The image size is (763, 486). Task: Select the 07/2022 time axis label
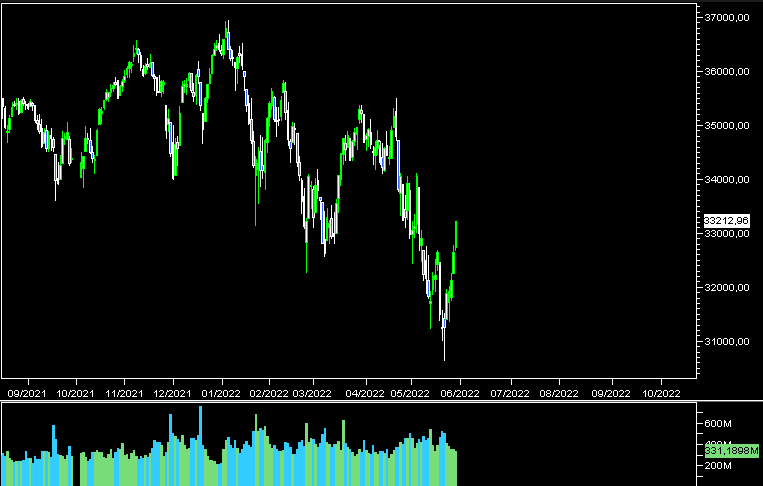(x=510, y=393)
